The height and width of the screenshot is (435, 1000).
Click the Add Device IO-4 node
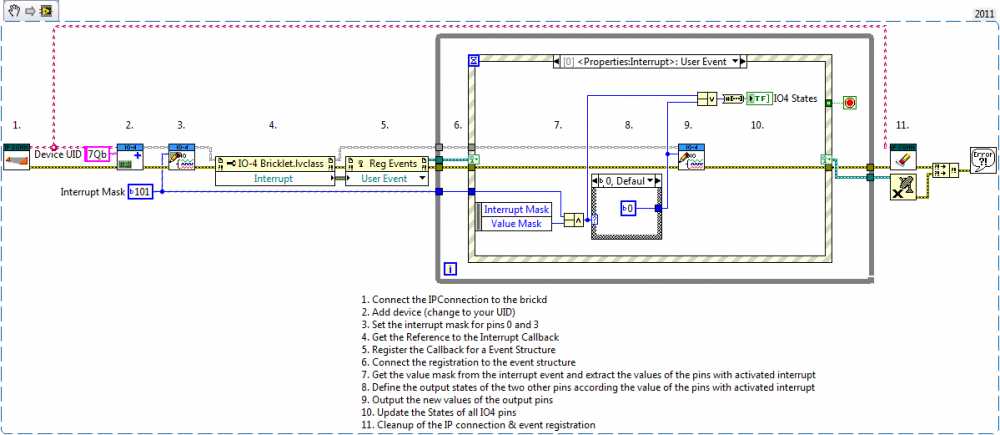click(x=130, y=158)
